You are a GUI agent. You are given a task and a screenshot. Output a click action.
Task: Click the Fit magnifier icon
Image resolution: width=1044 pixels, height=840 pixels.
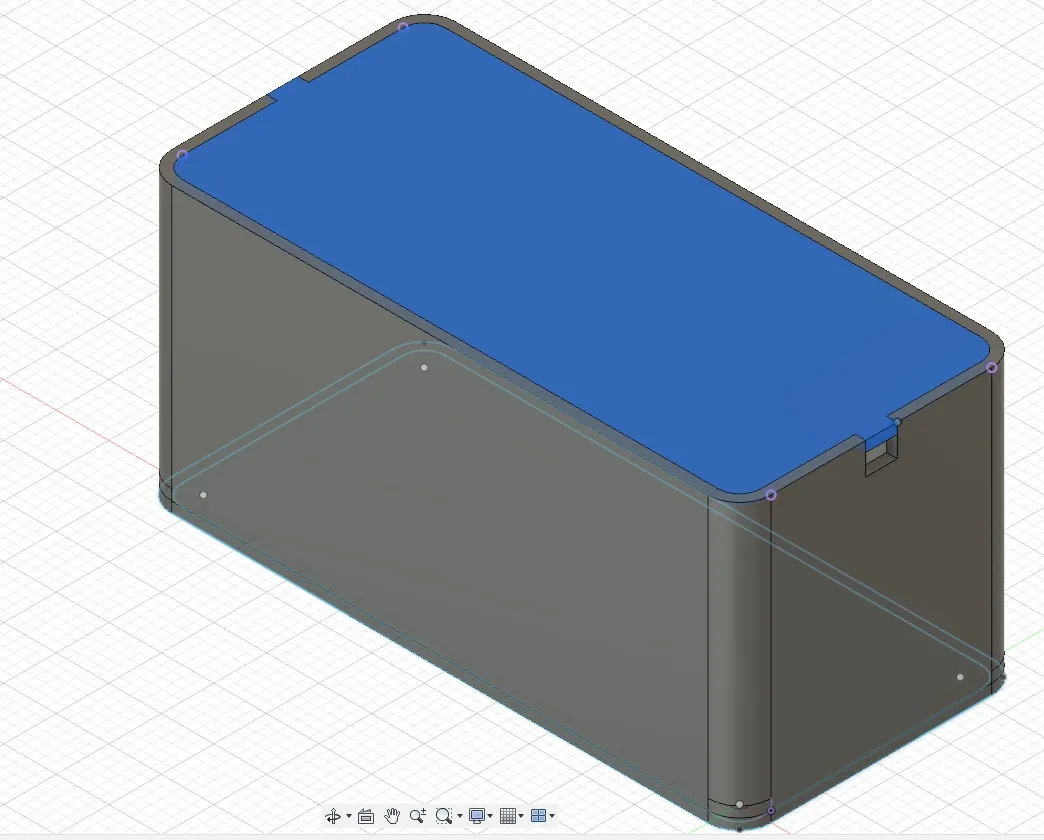[444, 816]
